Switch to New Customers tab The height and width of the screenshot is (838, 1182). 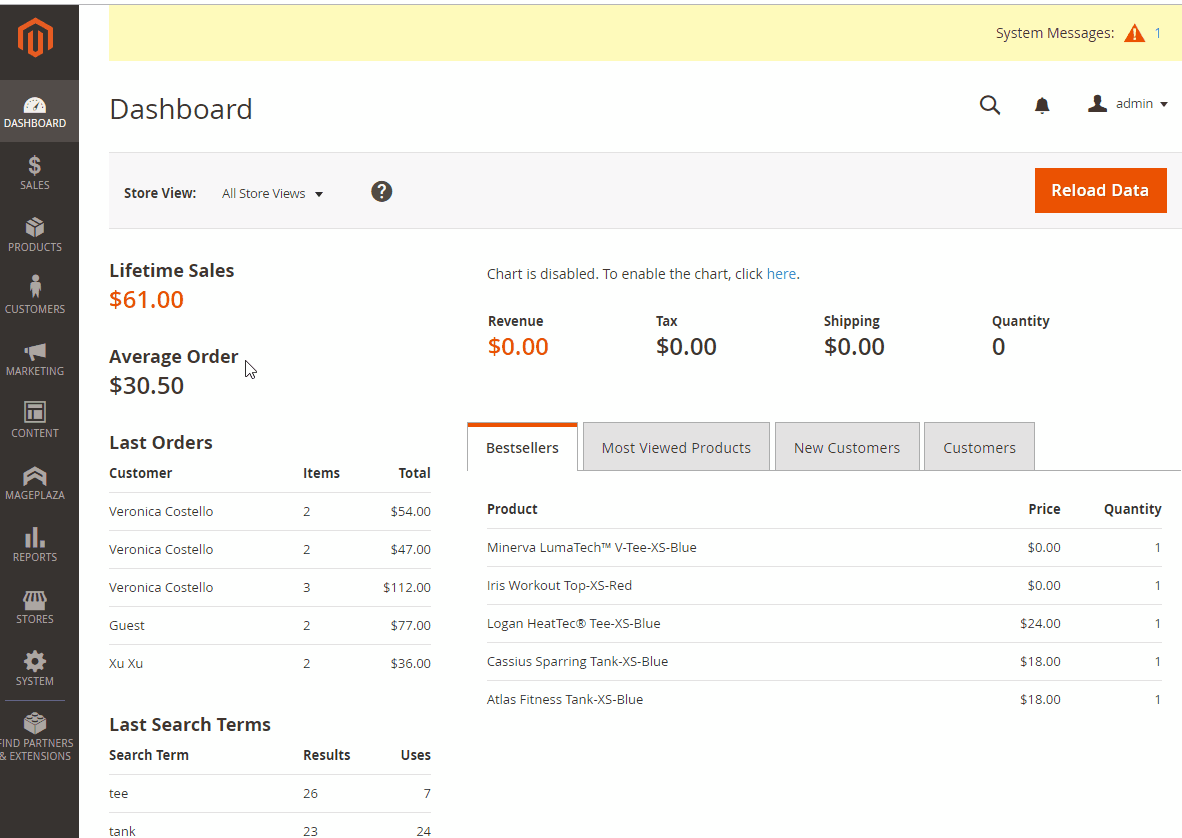(846, 448)
